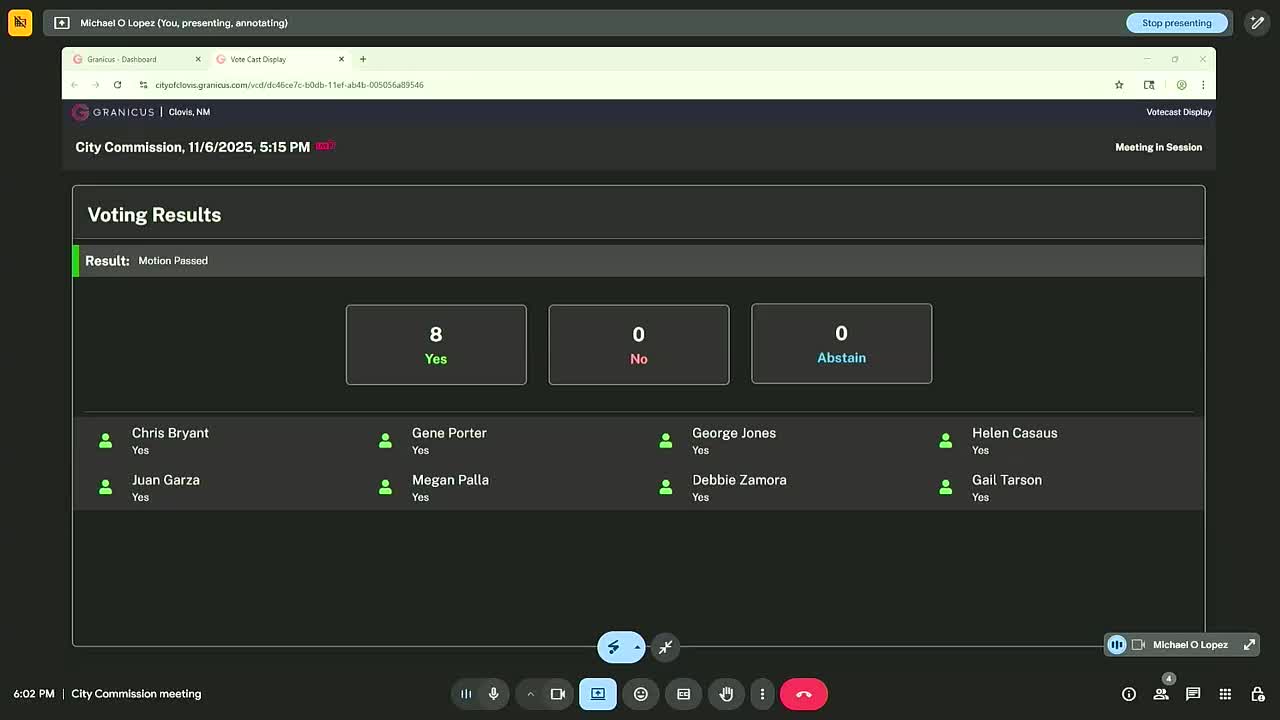
Task: Raise your hand in the meeting
Action: (726, 694)
